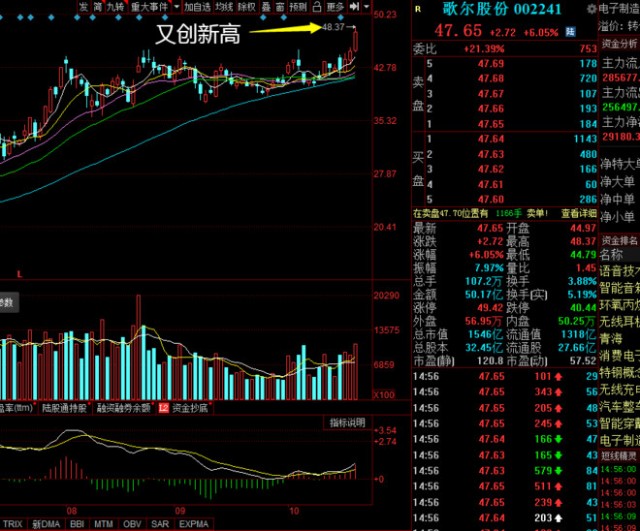Click the jump-to-end arrow icon

(354, 7)
